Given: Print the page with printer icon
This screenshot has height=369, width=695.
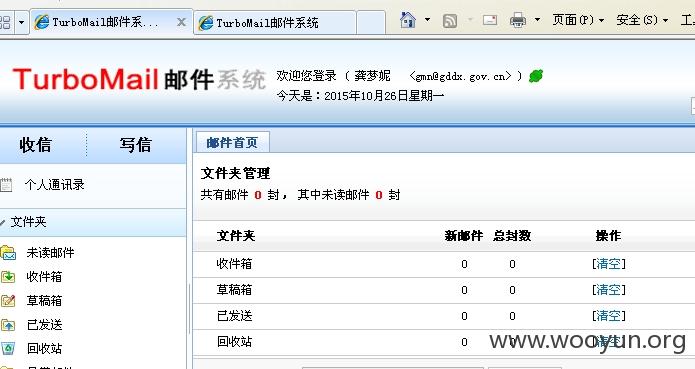Looking at the screenshot, I should 518,20.
